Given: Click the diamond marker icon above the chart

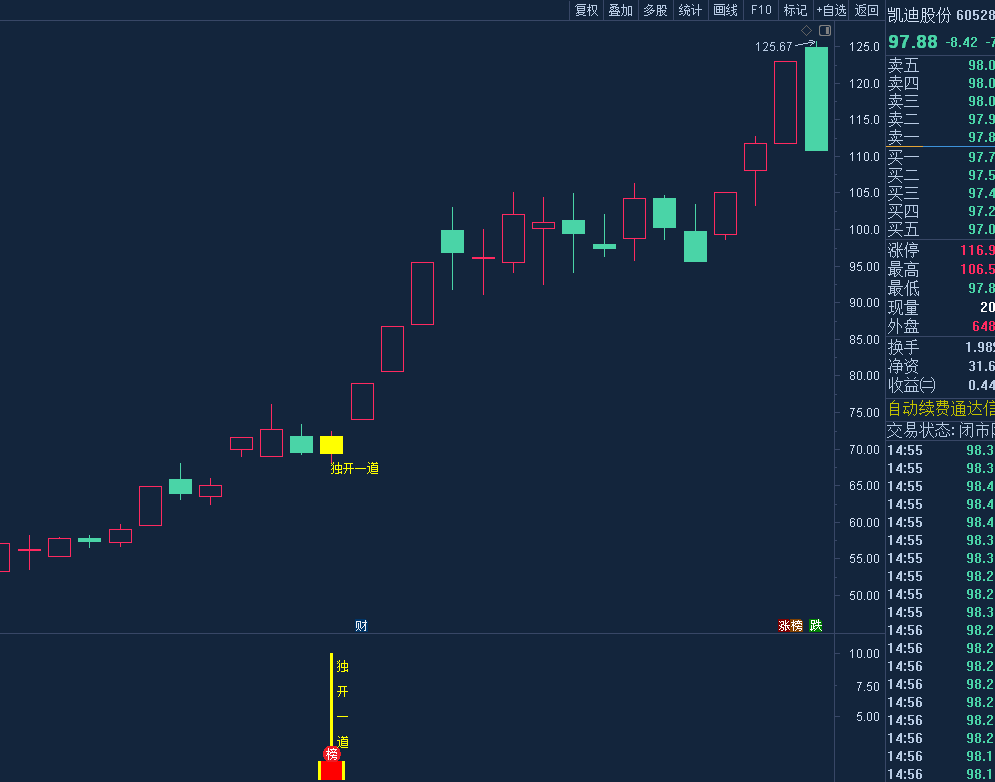Looking at the screenshot, I should (806, 31).
